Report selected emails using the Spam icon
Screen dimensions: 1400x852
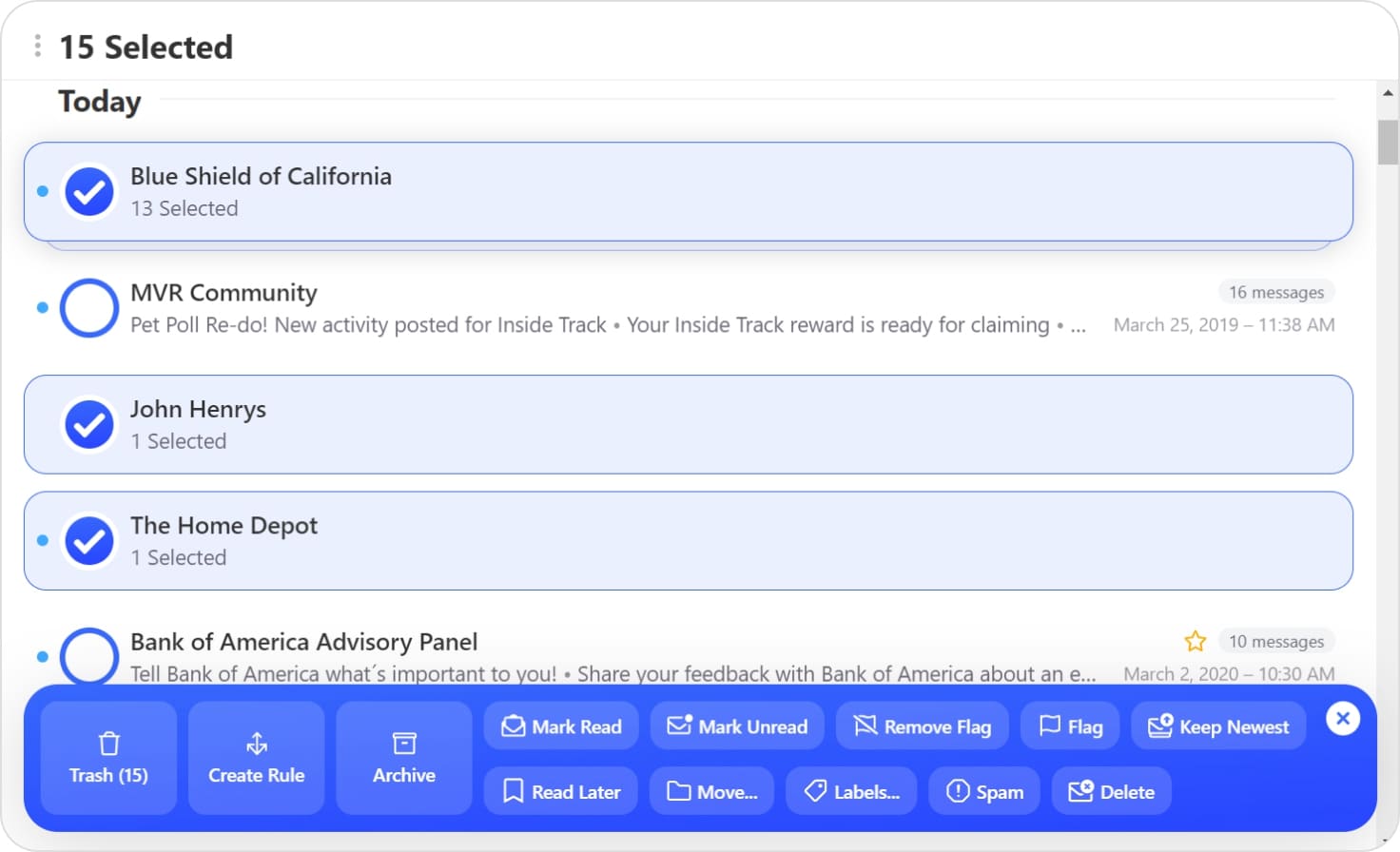click(x=960, y=790)
